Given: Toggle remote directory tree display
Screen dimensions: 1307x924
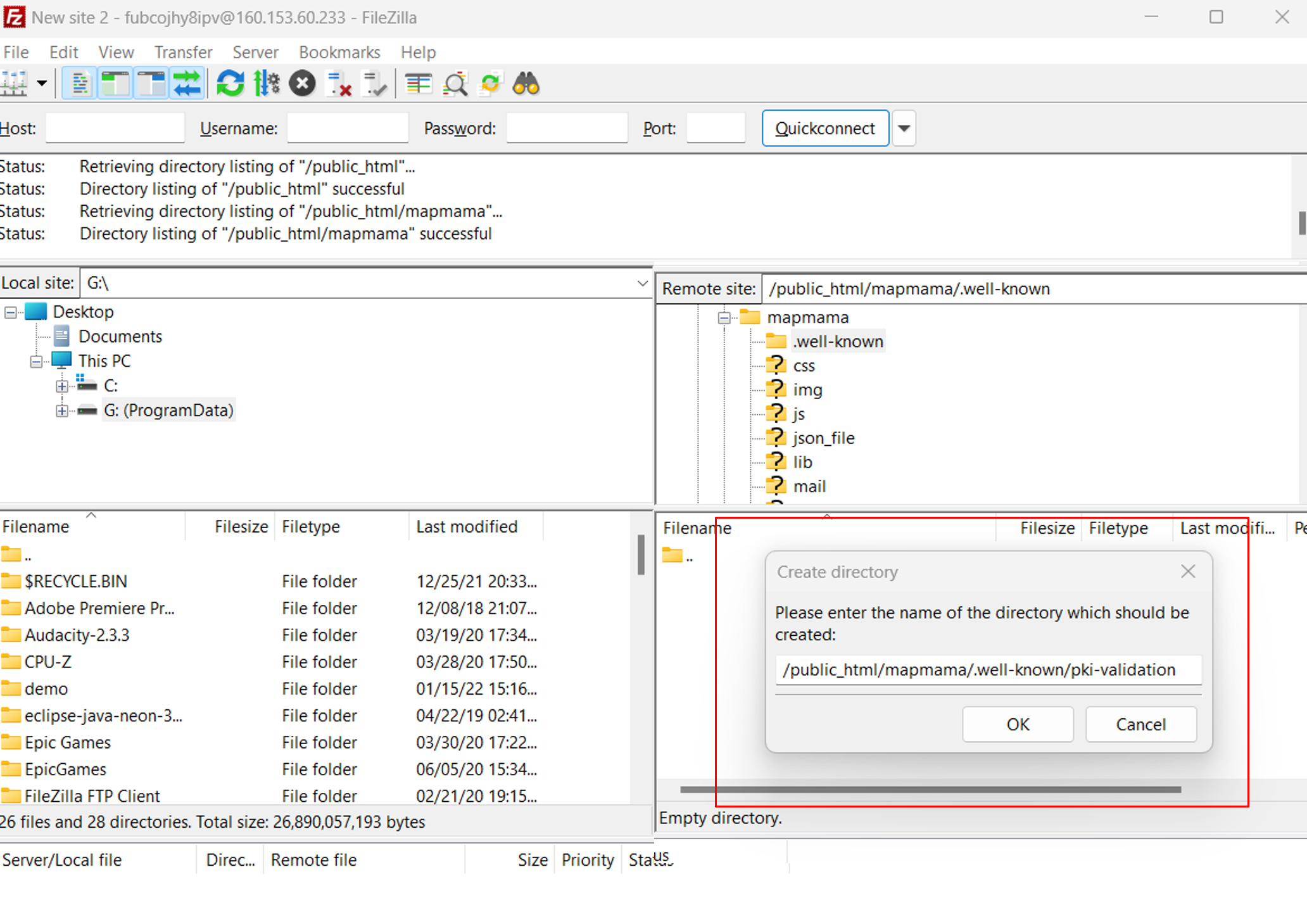Looking at the screenshot, I should pyautogui.click(x=151, y=84).
